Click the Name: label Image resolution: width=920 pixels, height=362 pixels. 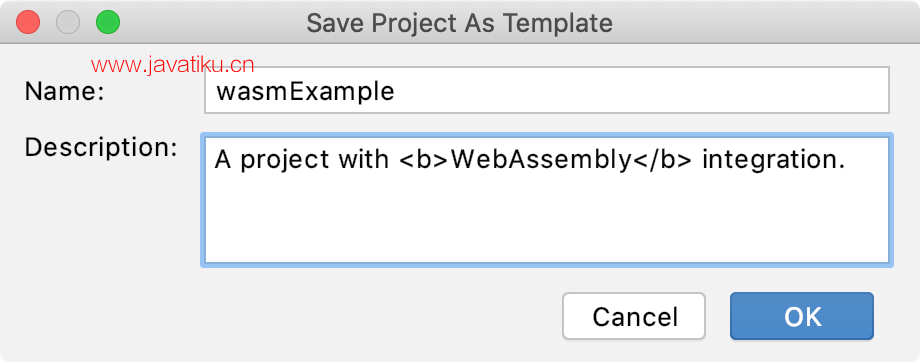(x=65, y=92)
